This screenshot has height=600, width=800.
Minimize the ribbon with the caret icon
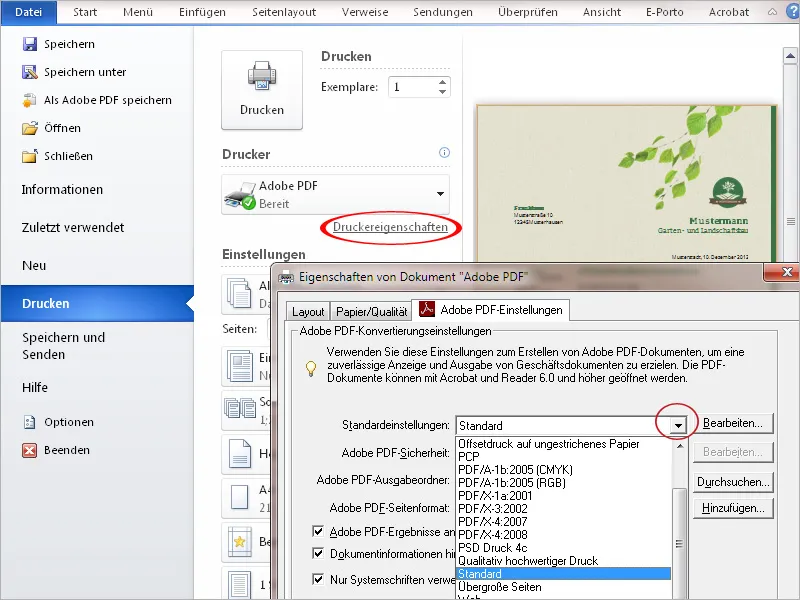coord(772,12)
